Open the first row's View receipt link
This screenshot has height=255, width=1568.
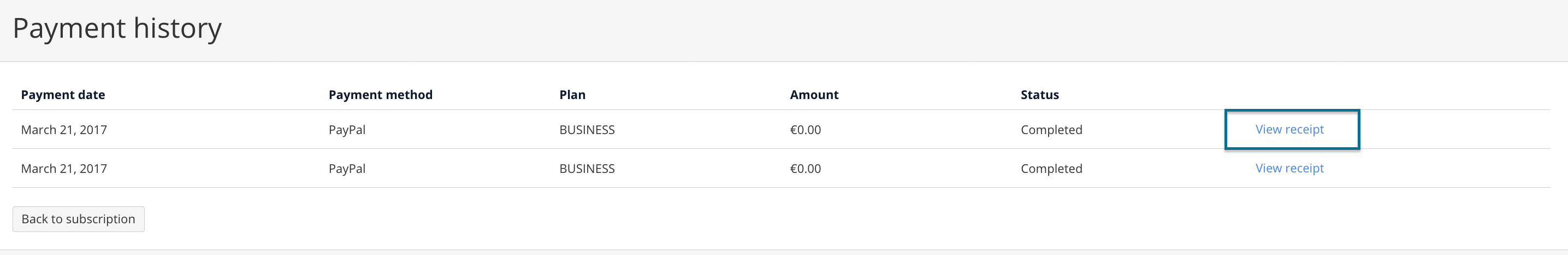(1289, 129)
